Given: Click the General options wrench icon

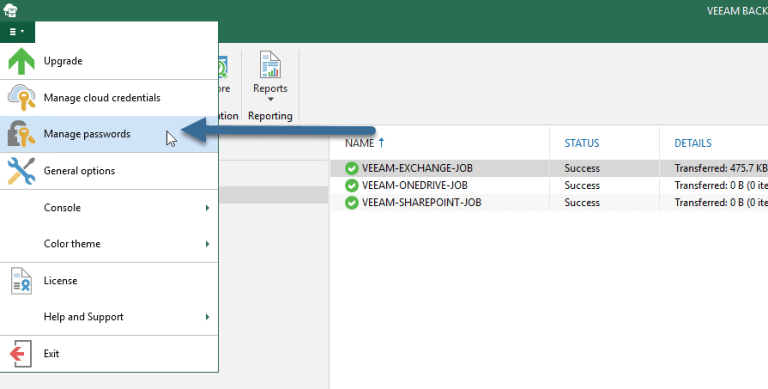Looking at the screenshot, I should 21,170.
